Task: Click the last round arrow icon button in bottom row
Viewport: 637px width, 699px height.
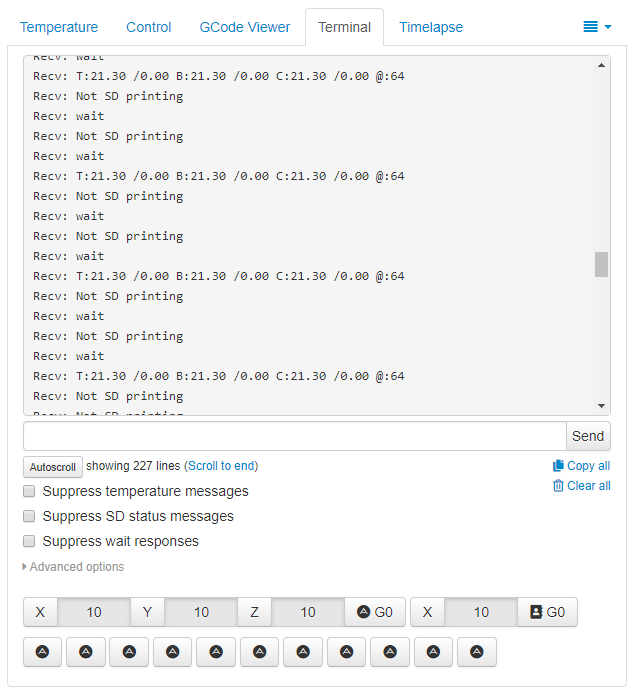Action: (x=477, y=652)
